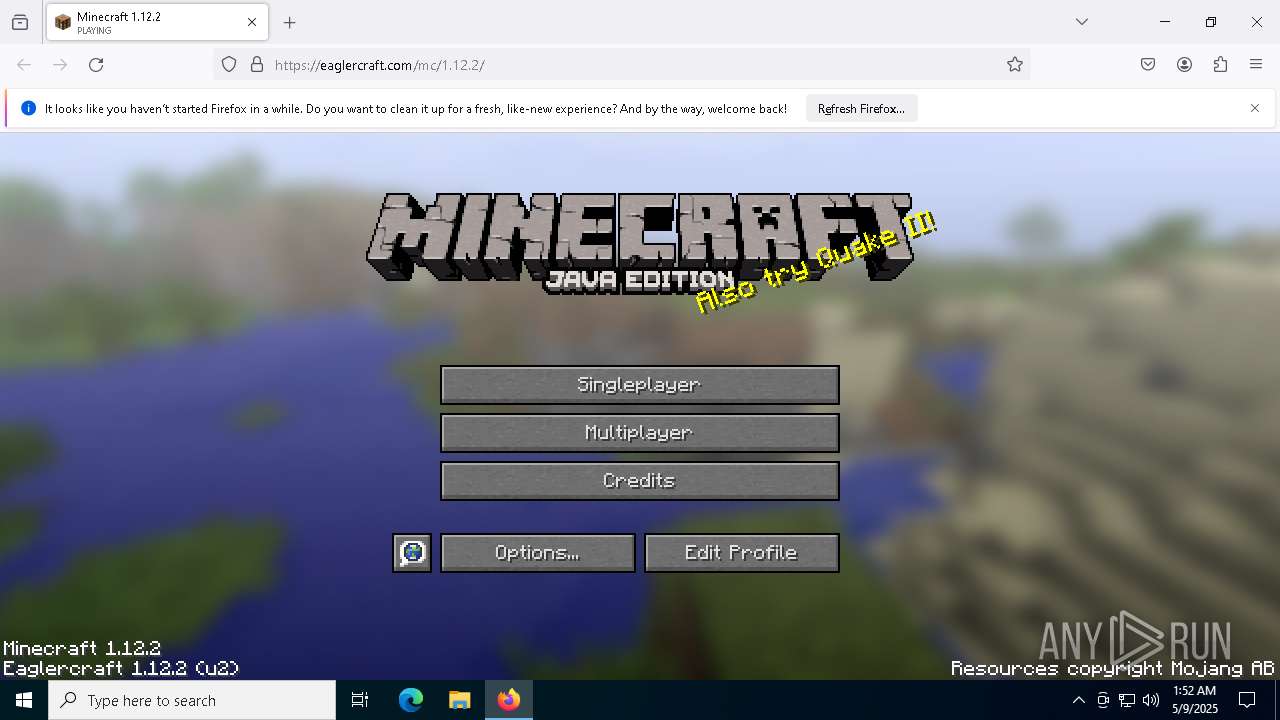The height and width of the screenshot is (720, 1280).
Task: Click the language globe icon button
Action: pyautogui.click(x=412, y=553)
